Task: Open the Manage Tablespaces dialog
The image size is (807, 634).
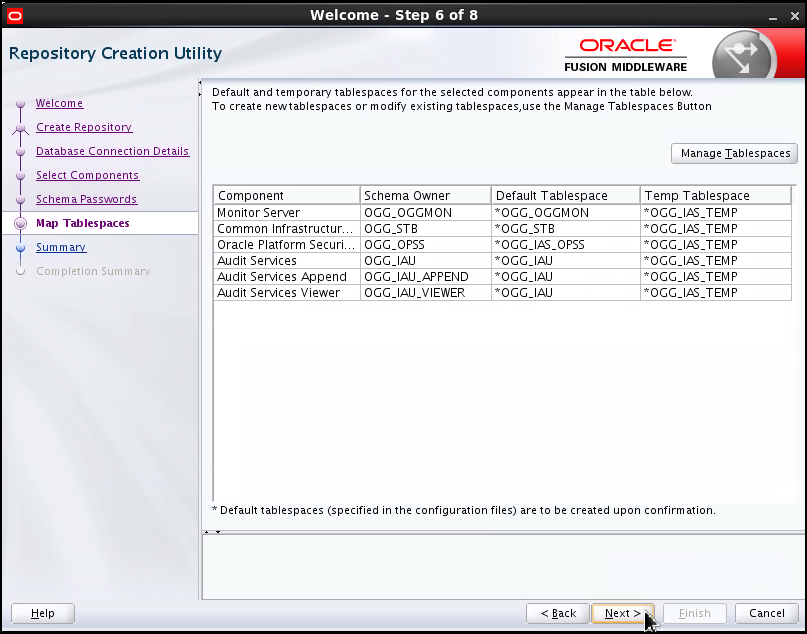Action: [734, 153]
